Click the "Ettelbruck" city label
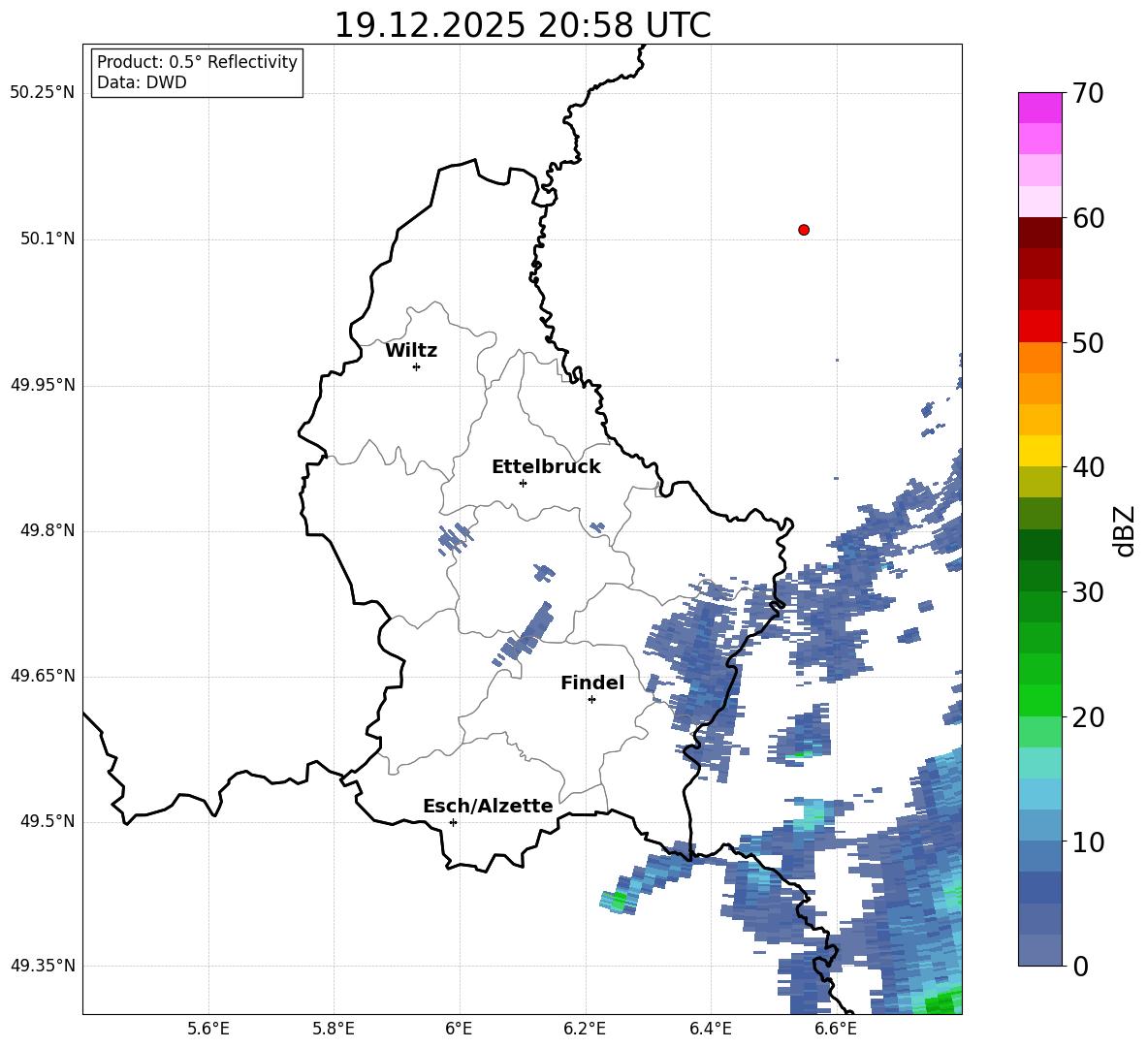 click(546, 467)
